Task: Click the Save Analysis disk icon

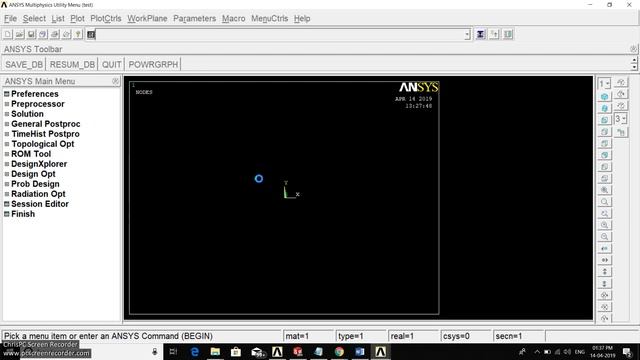Action: [x=31, y=34]
